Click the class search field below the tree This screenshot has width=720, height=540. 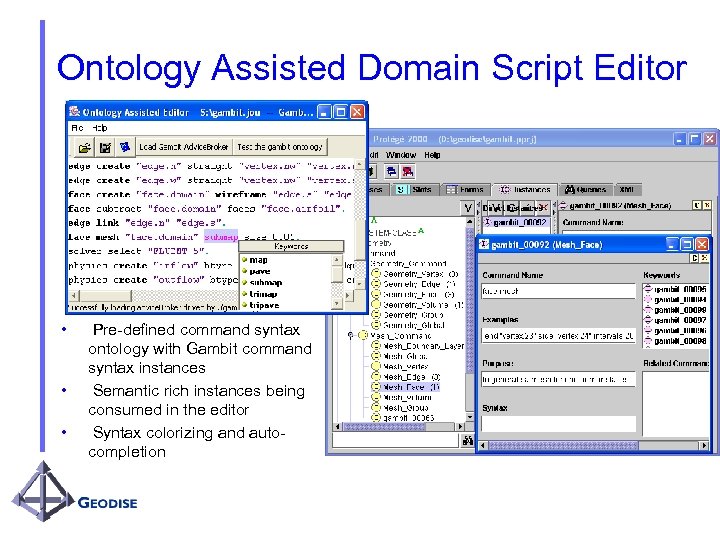(396, 440)
